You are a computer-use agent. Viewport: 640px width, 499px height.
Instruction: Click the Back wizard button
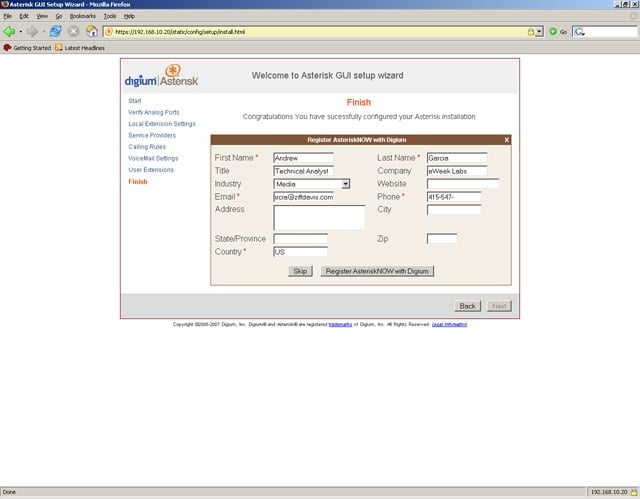[x=467, y=306]
